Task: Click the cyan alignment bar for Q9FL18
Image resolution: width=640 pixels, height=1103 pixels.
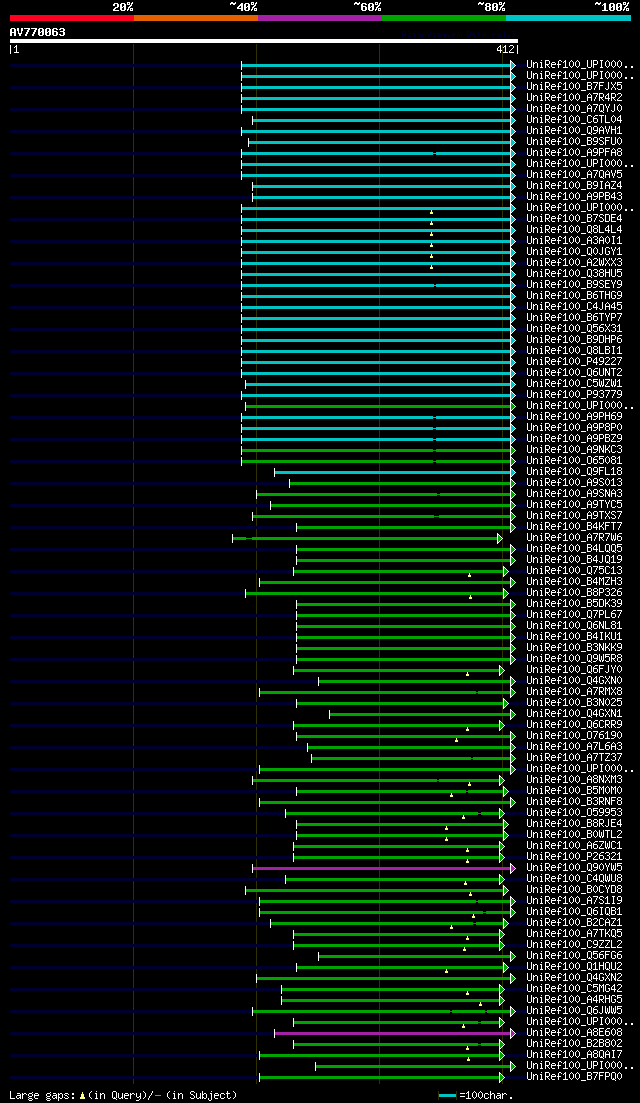Action: [x=395, y=472]
